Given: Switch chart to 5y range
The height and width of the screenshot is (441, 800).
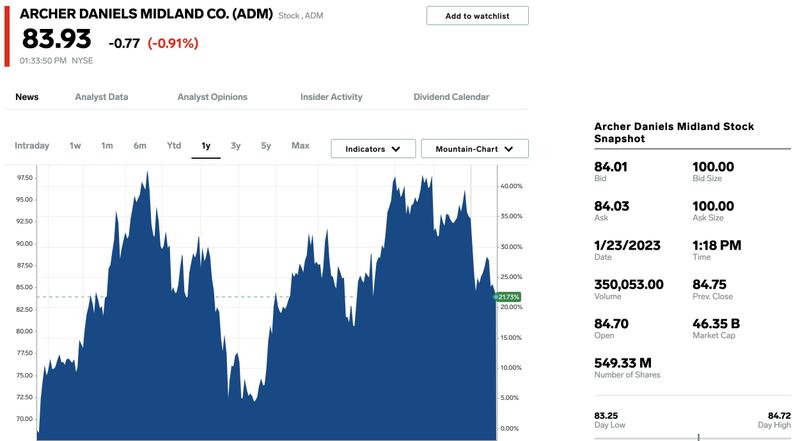Looking at the screenshot, I should point(266,146).
